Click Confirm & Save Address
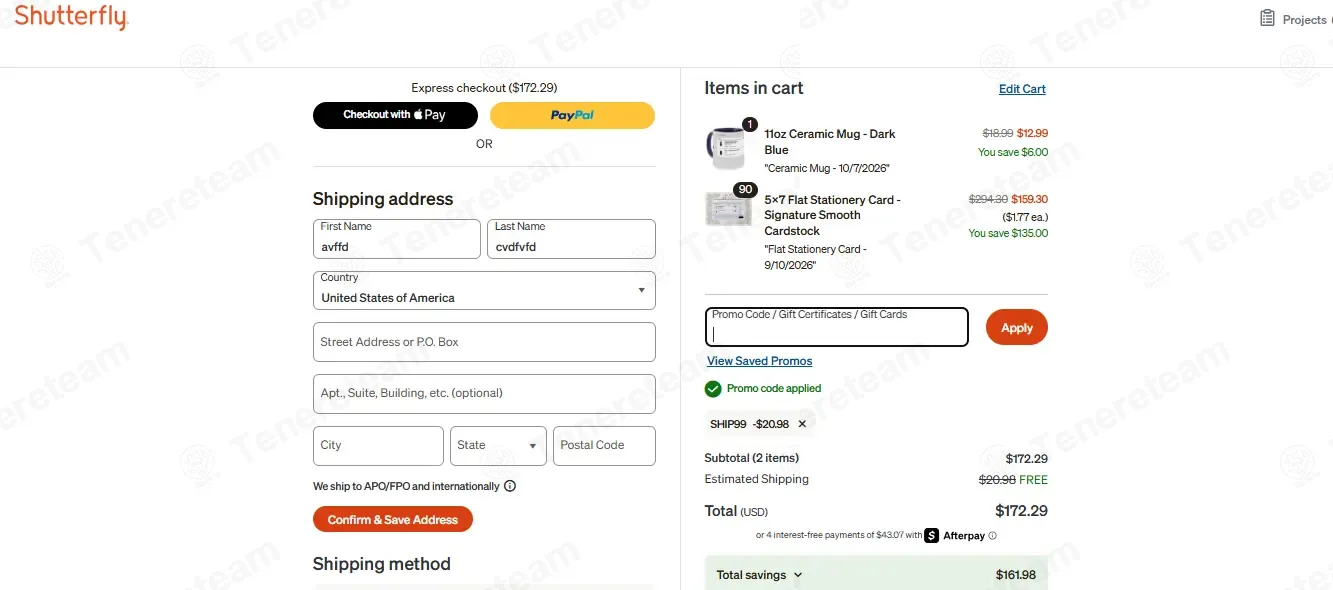 (393, 520)
